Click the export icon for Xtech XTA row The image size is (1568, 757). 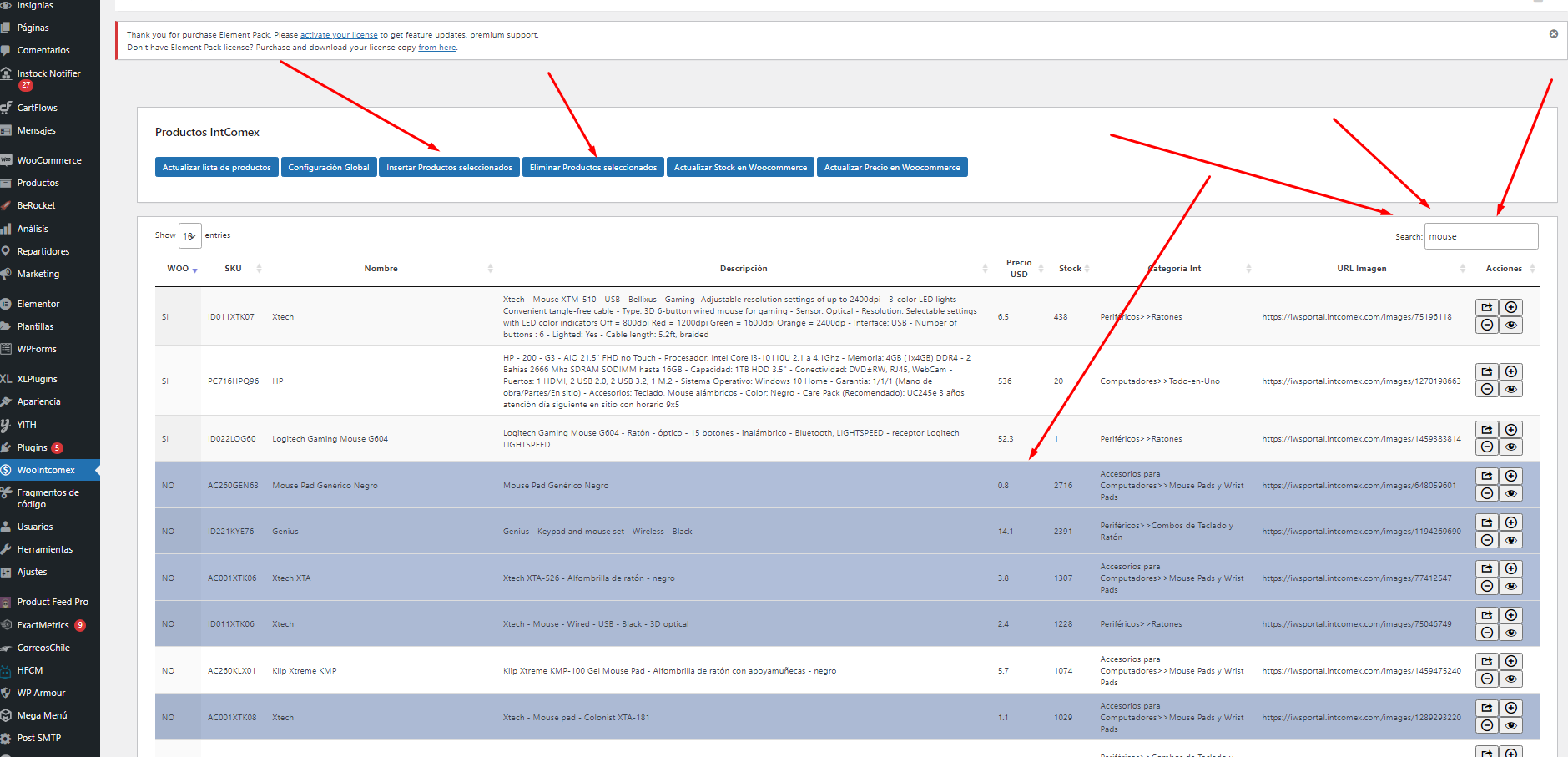coord(1486,568)
